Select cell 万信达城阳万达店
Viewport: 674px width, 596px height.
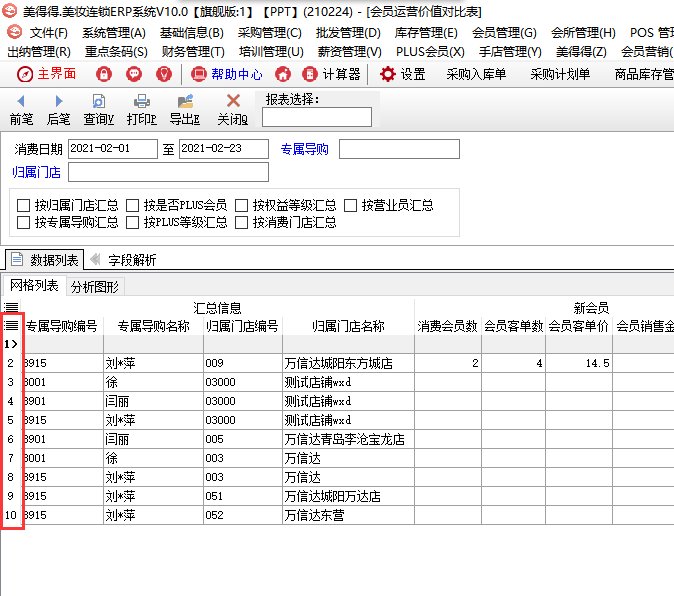pyautogui.click(x=348, y=496)
